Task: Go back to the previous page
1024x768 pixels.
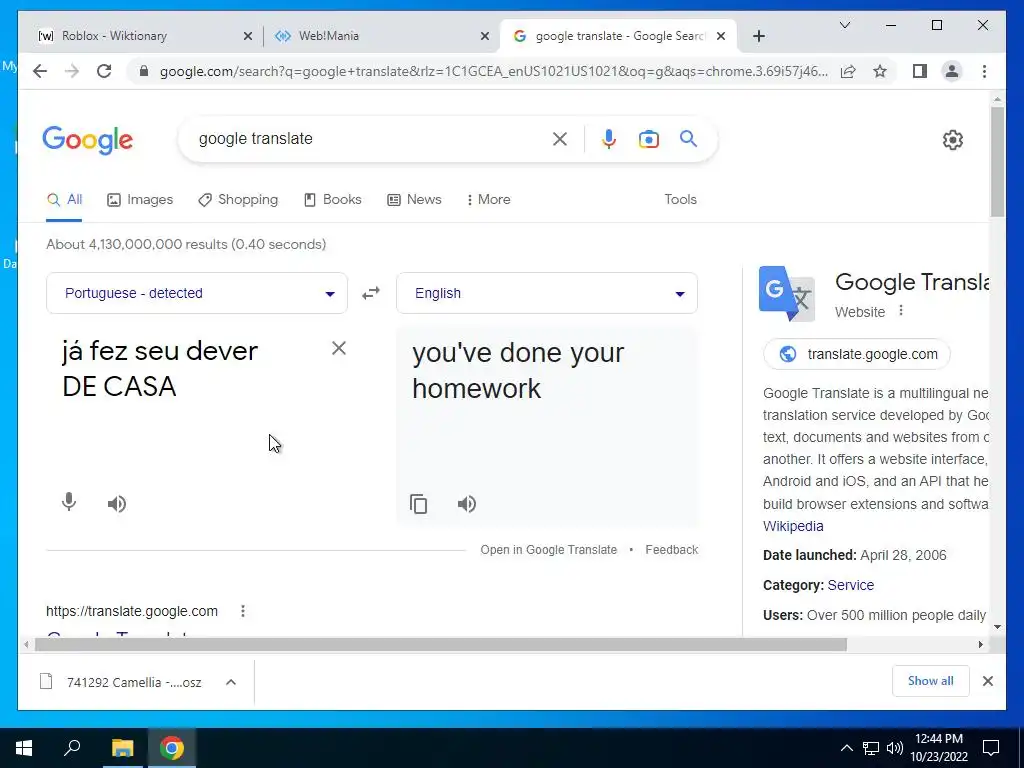Action: 40,71
